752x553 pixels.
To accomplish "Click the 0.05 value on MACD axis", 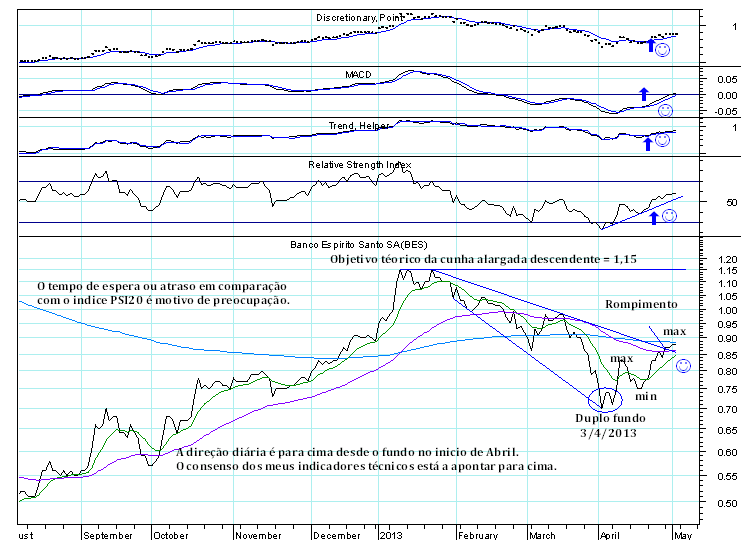I will (x=728, y=80).
